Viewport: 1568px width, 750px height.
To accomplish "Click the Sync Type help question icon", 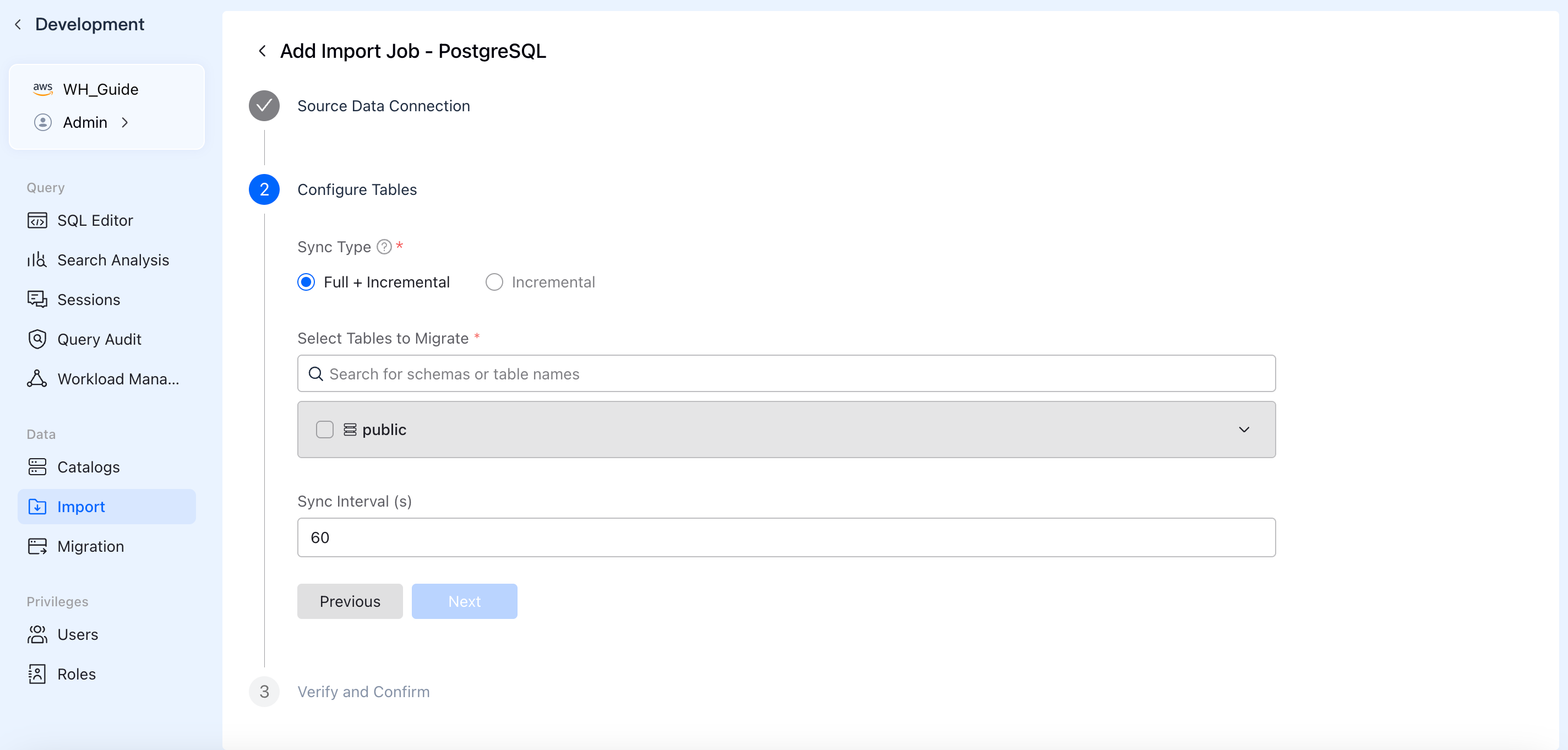I will pos(384,247).
